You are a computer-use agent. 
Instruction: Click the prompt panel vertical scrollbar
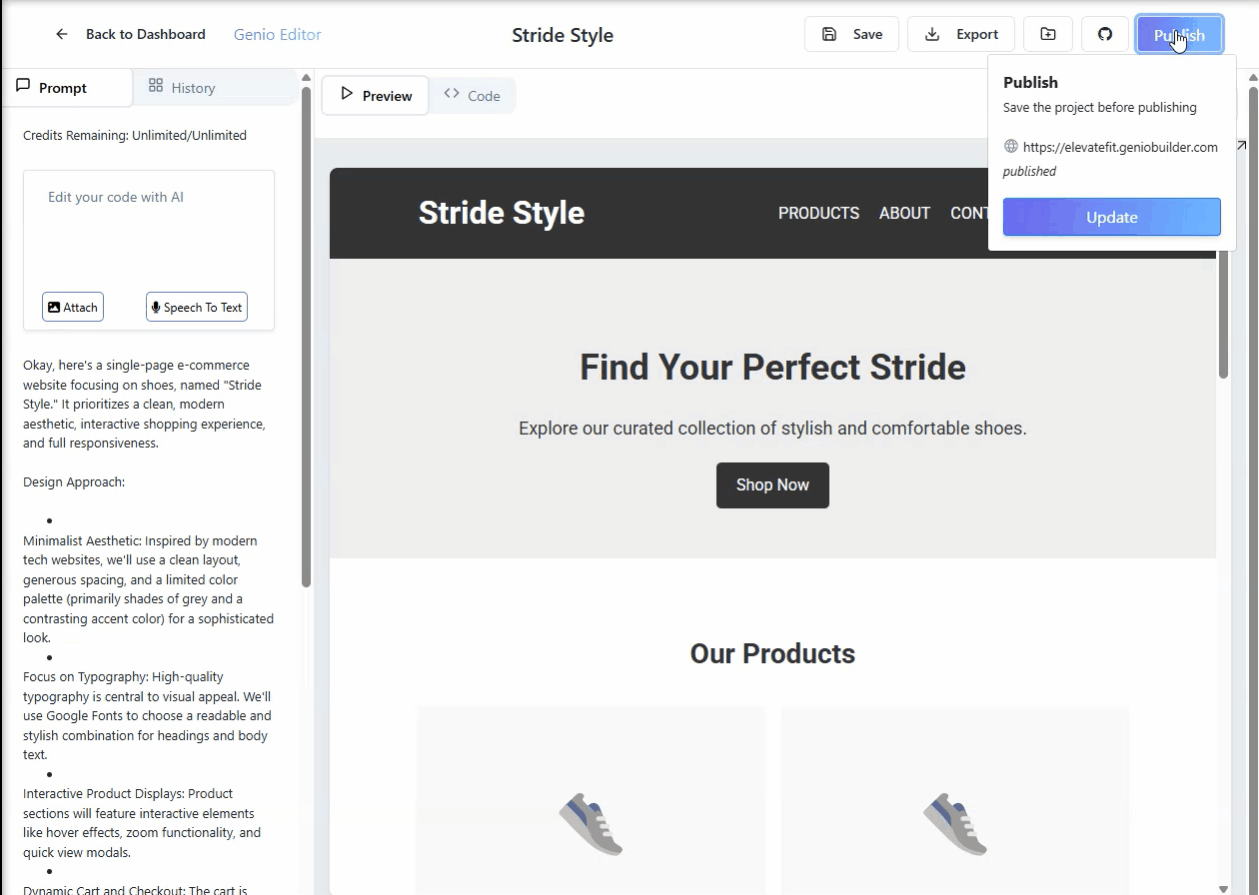click(306, 337)
